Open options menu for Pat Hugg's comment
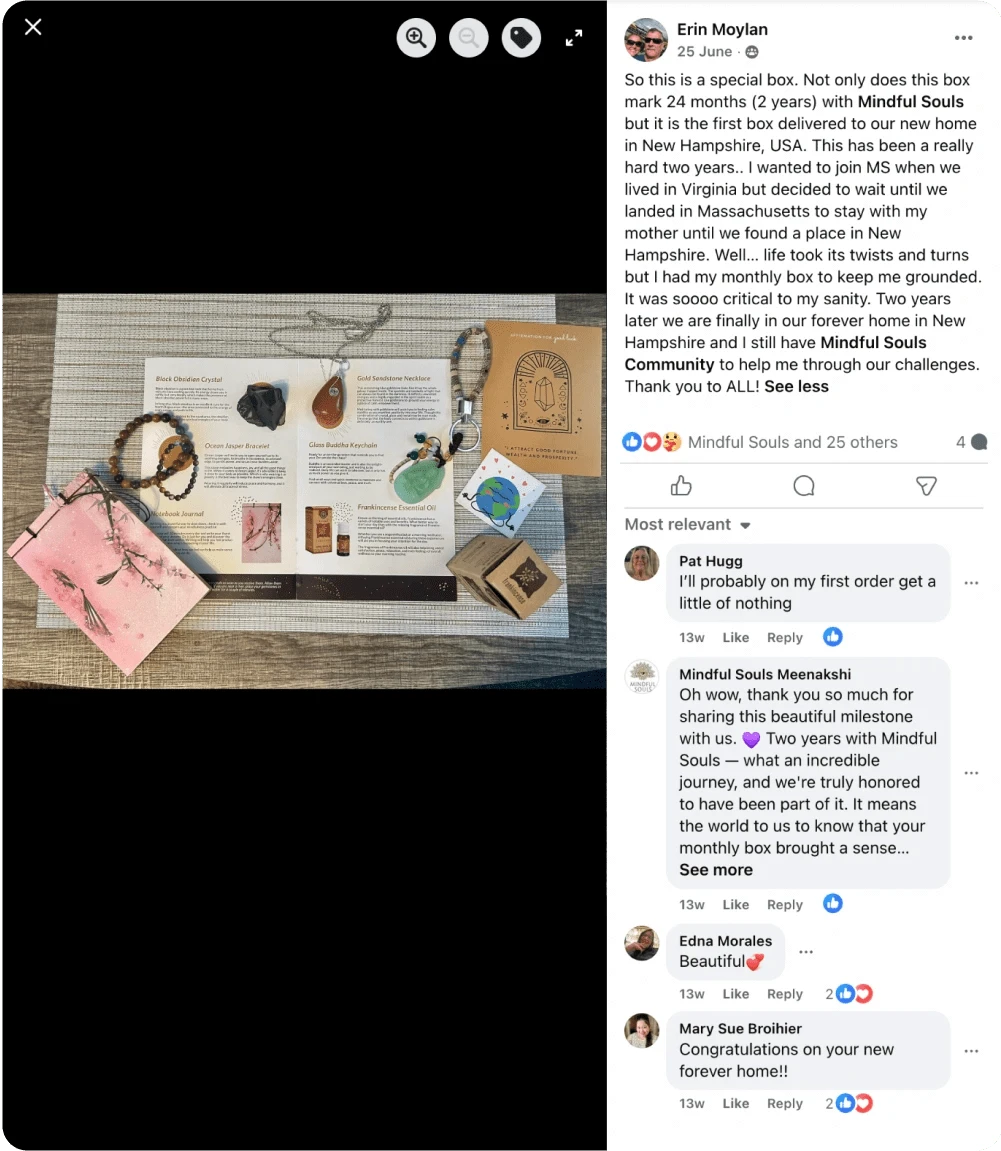Viewport: 1001px width, 1151px height. coord(972,583)
